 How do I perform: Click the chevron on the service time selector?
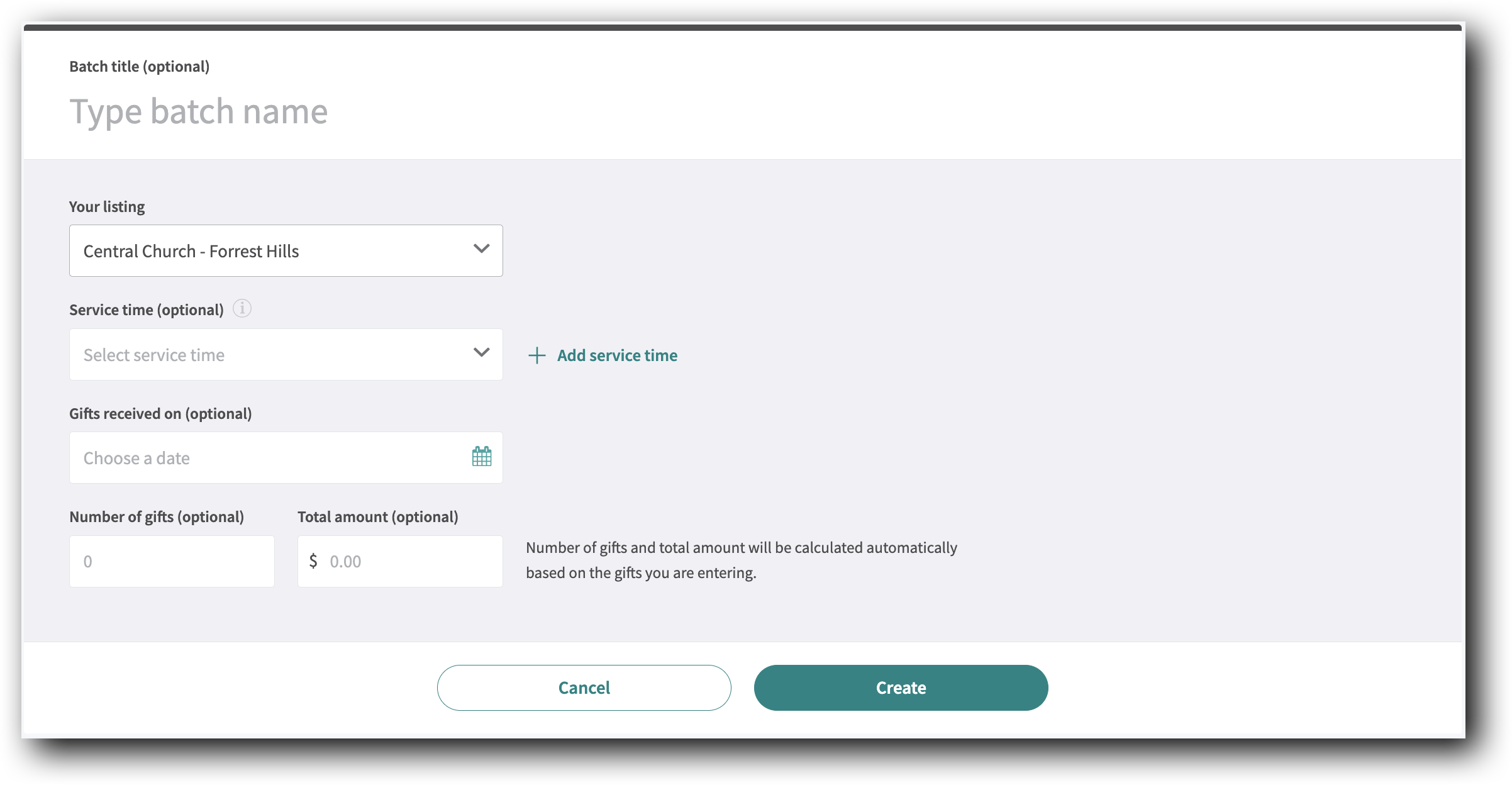click(x=481, y=353)
